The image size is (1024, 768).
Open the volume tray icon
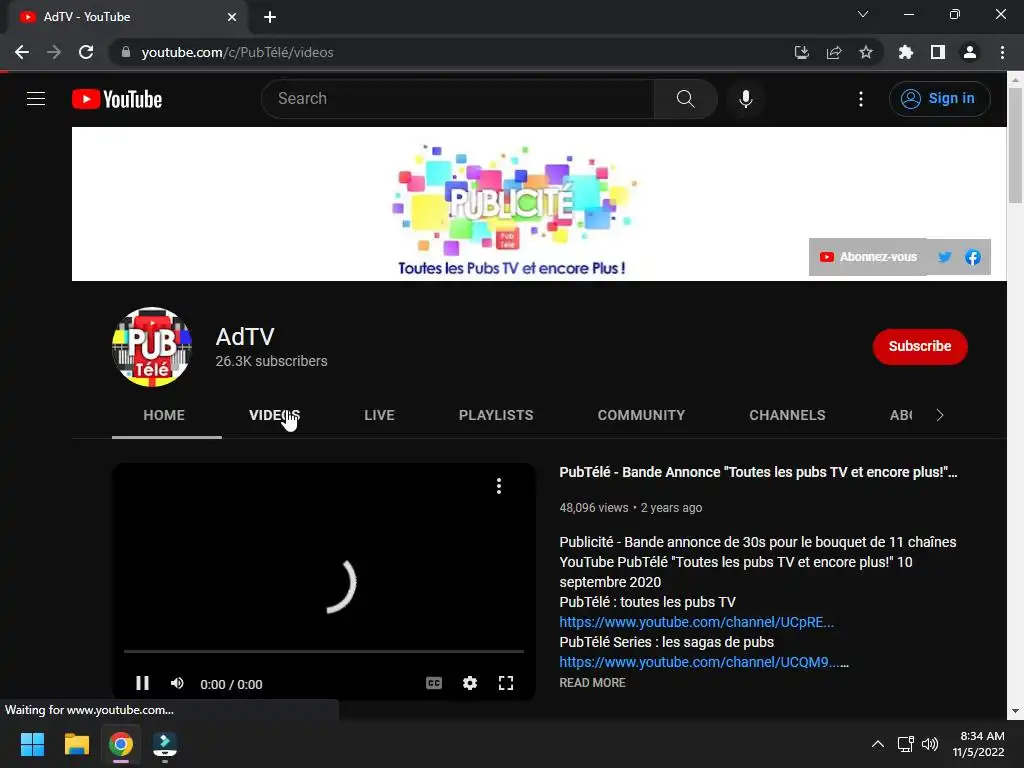pyautogui.click(x=929, y=744)
